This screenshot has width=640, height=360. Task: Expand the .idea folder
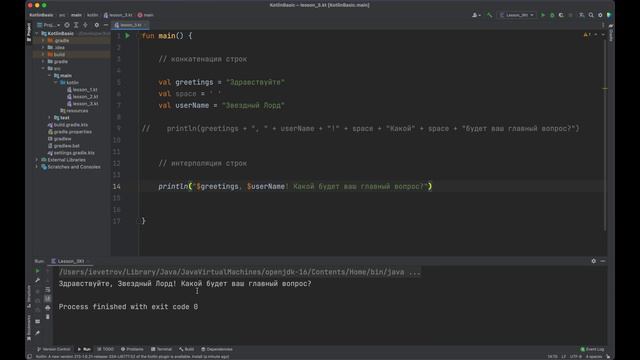click(x=43, y=47)
